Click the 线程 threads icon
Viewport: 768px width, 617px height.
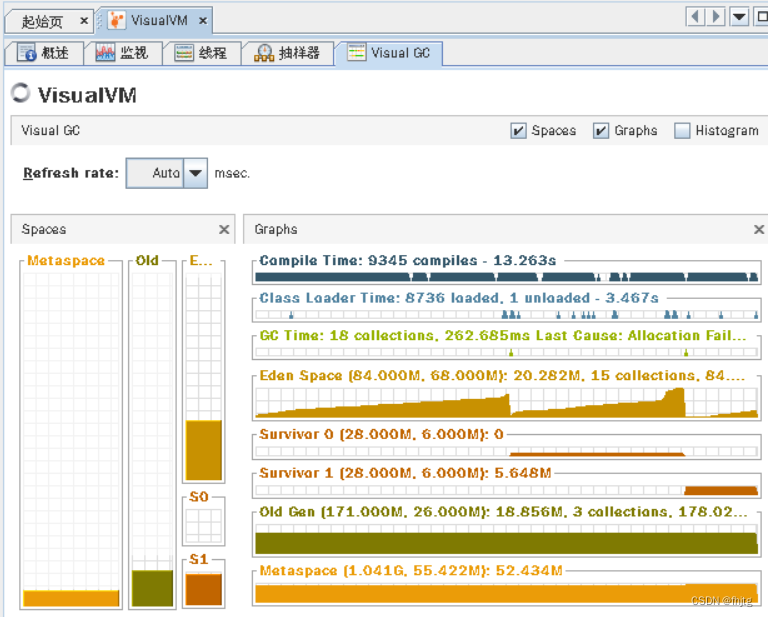[x=184, y=52]
